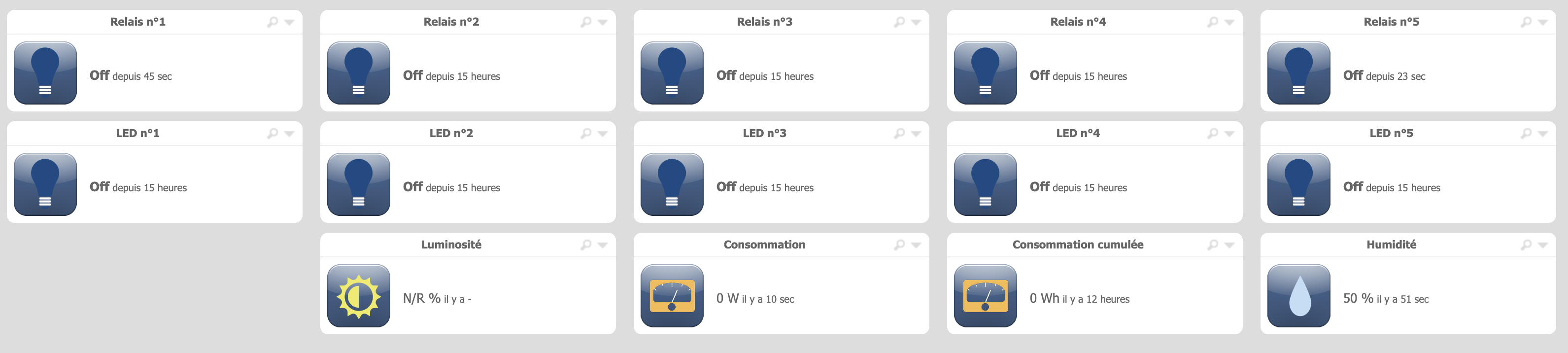Click magnifier icon on LED n°3 widget
The width and height of the screenshot is (1568, 353).
[900, 133]
